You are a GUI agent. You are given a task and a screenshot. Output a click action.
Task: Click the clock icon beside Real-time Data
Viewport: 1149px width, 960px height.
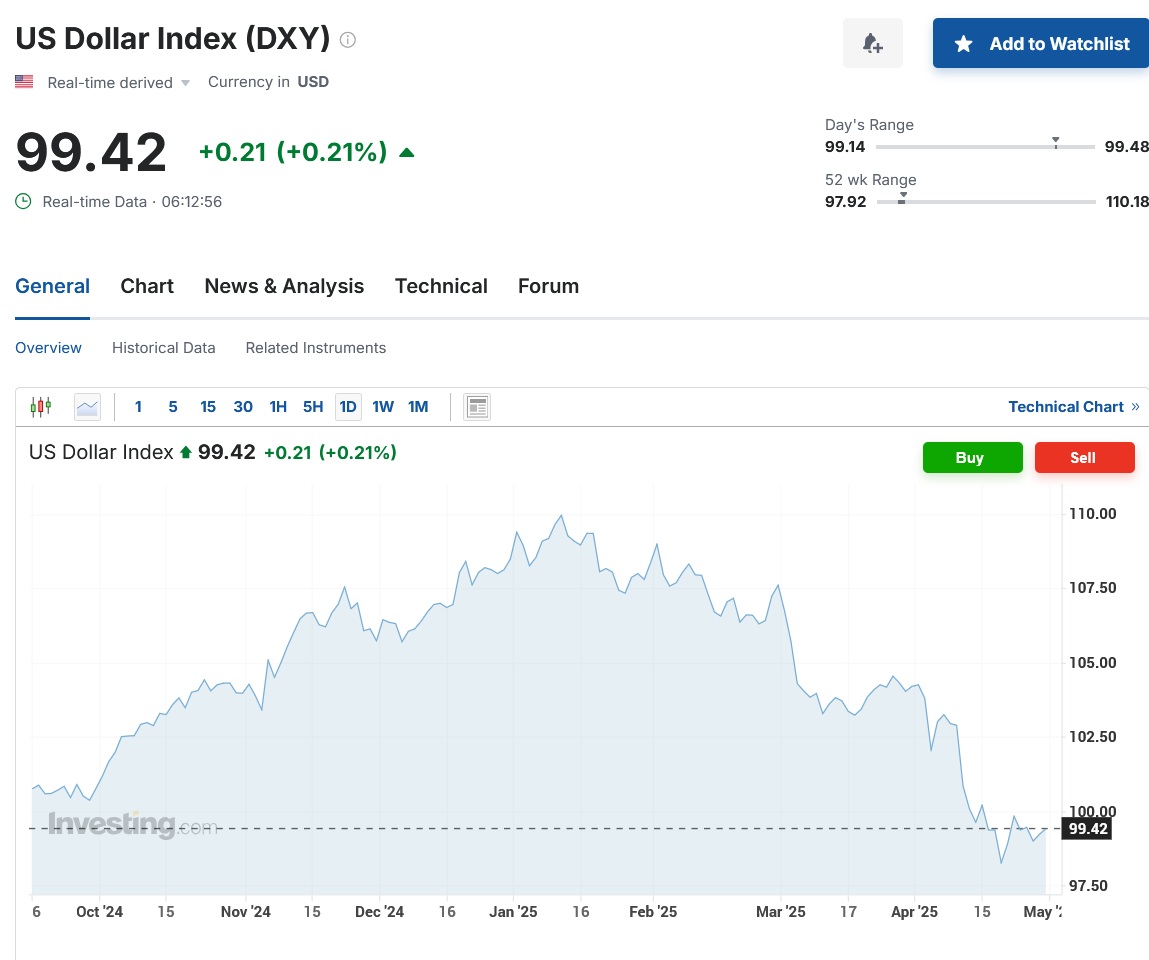(x=23, y=202)
